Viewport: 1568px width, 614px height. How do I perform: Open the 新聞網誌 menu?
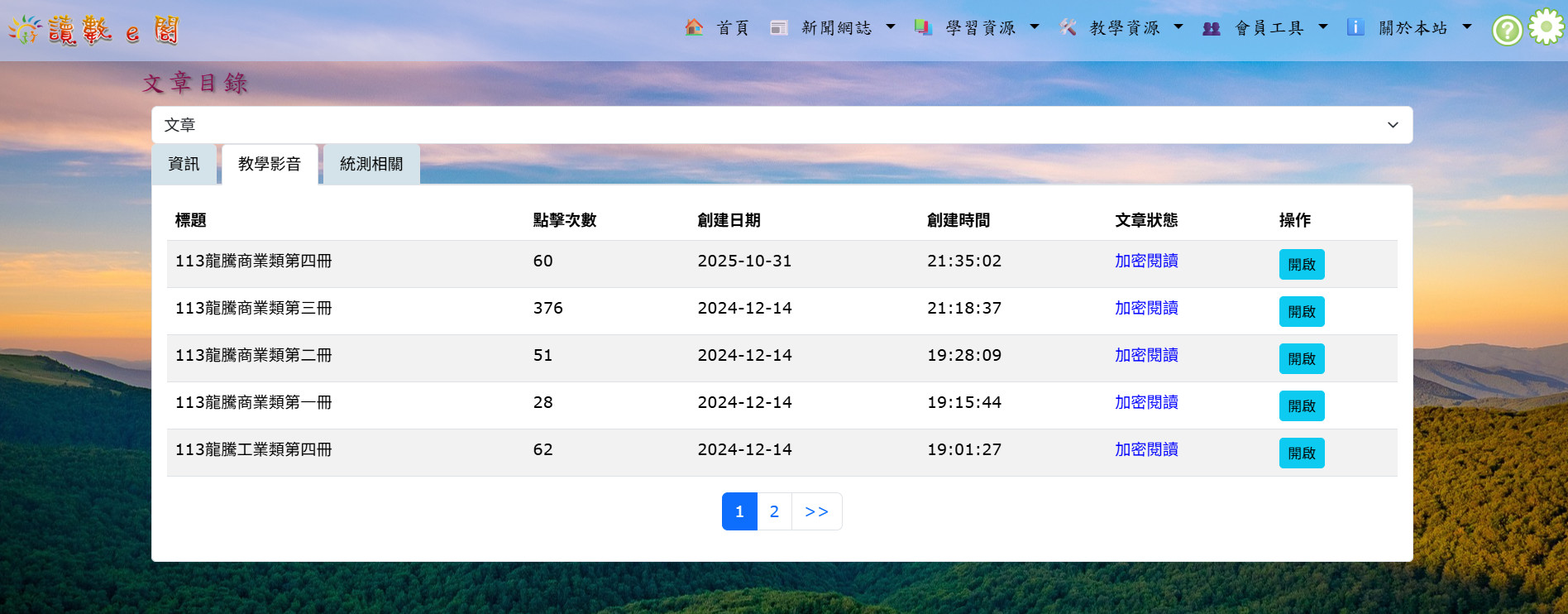tap(836, 28)
